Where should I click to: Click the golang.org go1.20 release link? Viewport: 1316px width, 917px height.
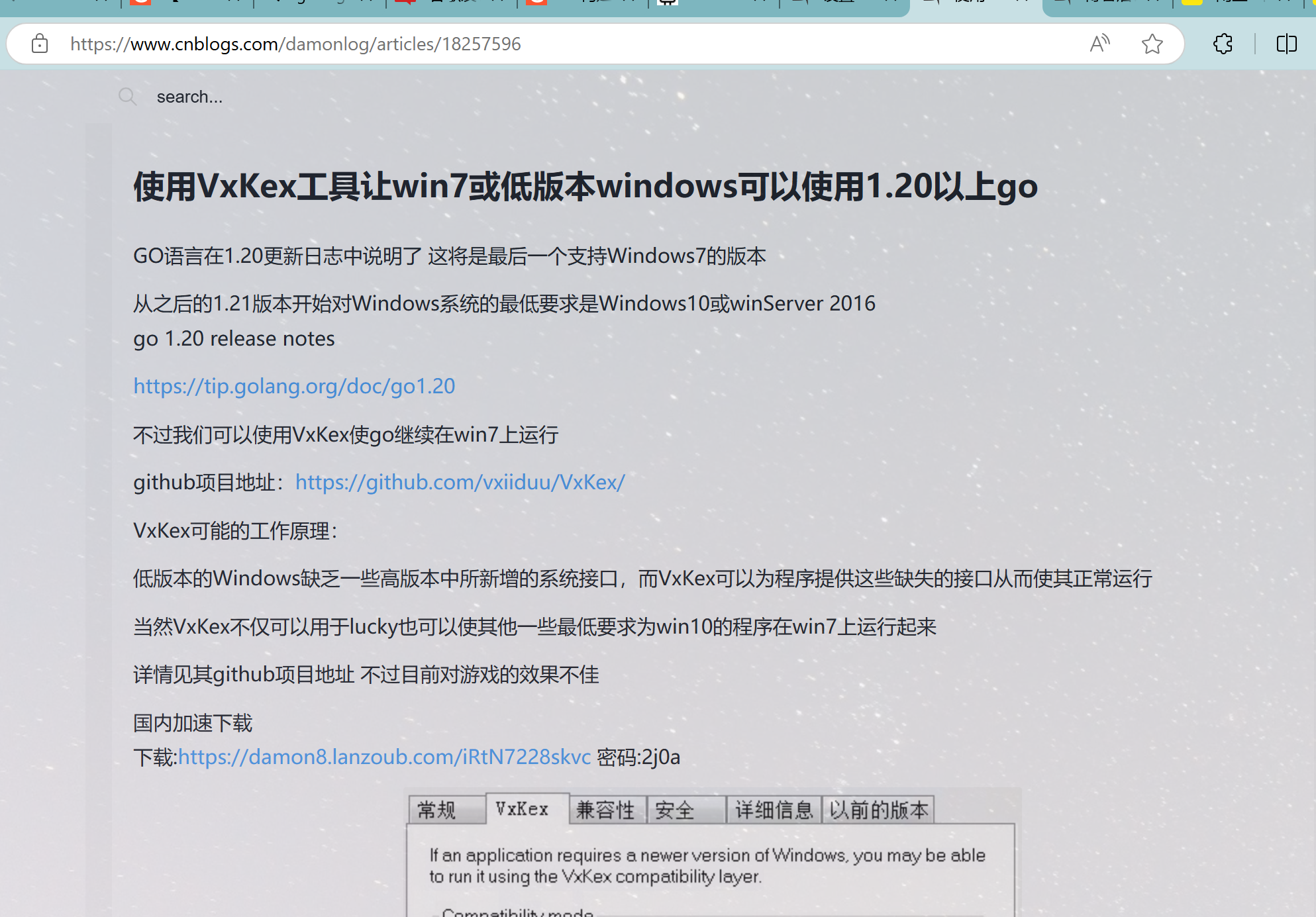(x=294, y=385)
